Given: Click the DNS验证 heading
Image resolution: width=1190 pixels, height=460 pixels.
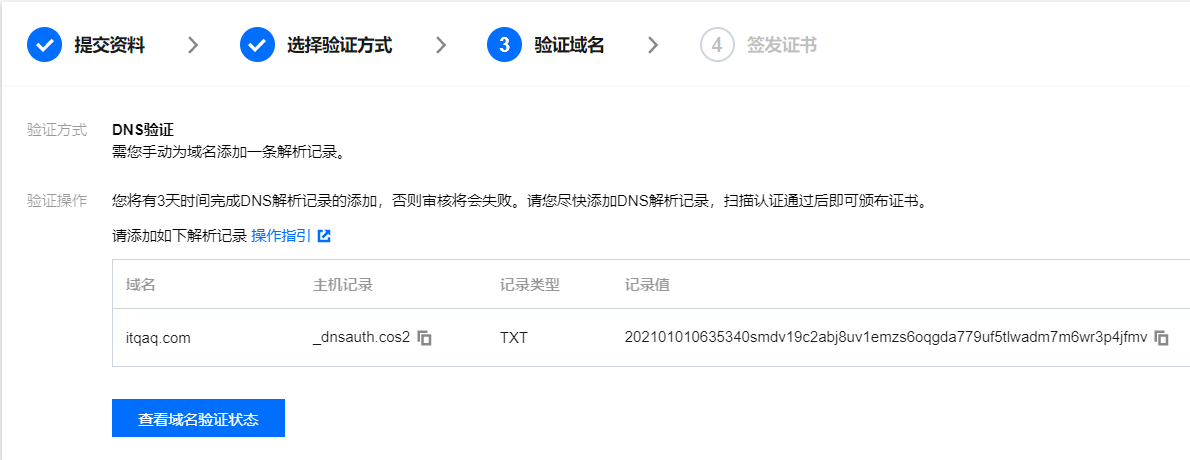Looking at the screenshot, I should (143, 130).
